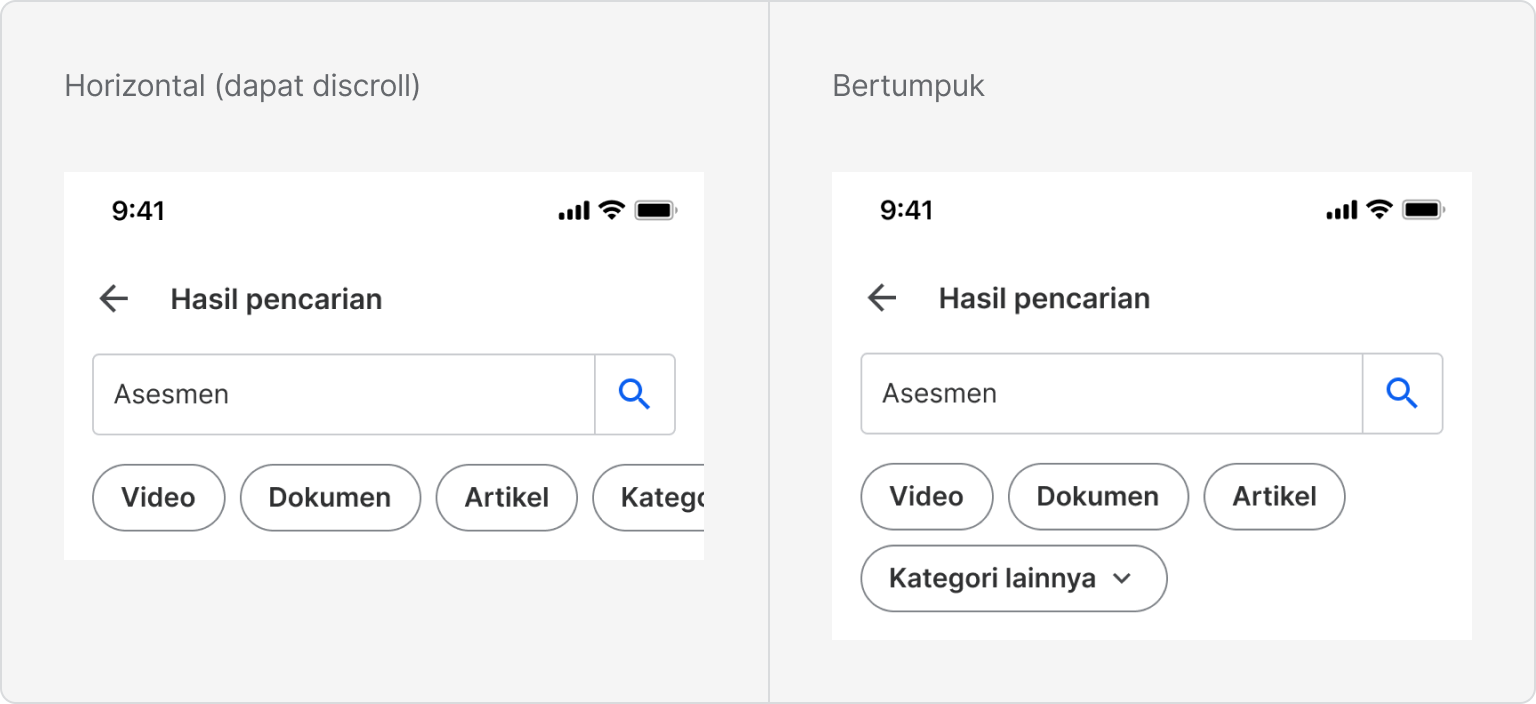Viewport: 1536px width, 704px height.
Task: Click Hasil pencarian title in right phone
Action: pyautogui.click(x=1044, y=298)
